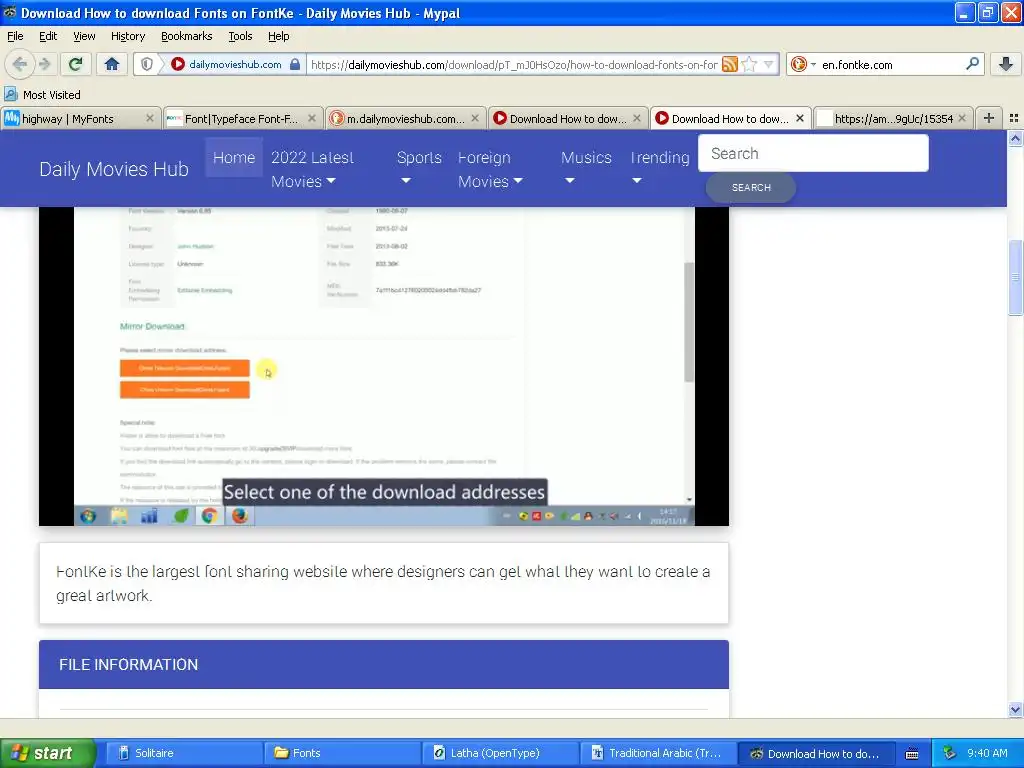Open the Help menu

278,36
